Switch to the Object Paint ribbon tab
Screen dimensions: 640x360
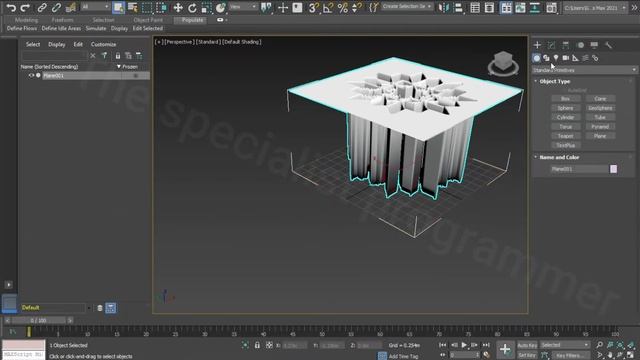point(148,20)
